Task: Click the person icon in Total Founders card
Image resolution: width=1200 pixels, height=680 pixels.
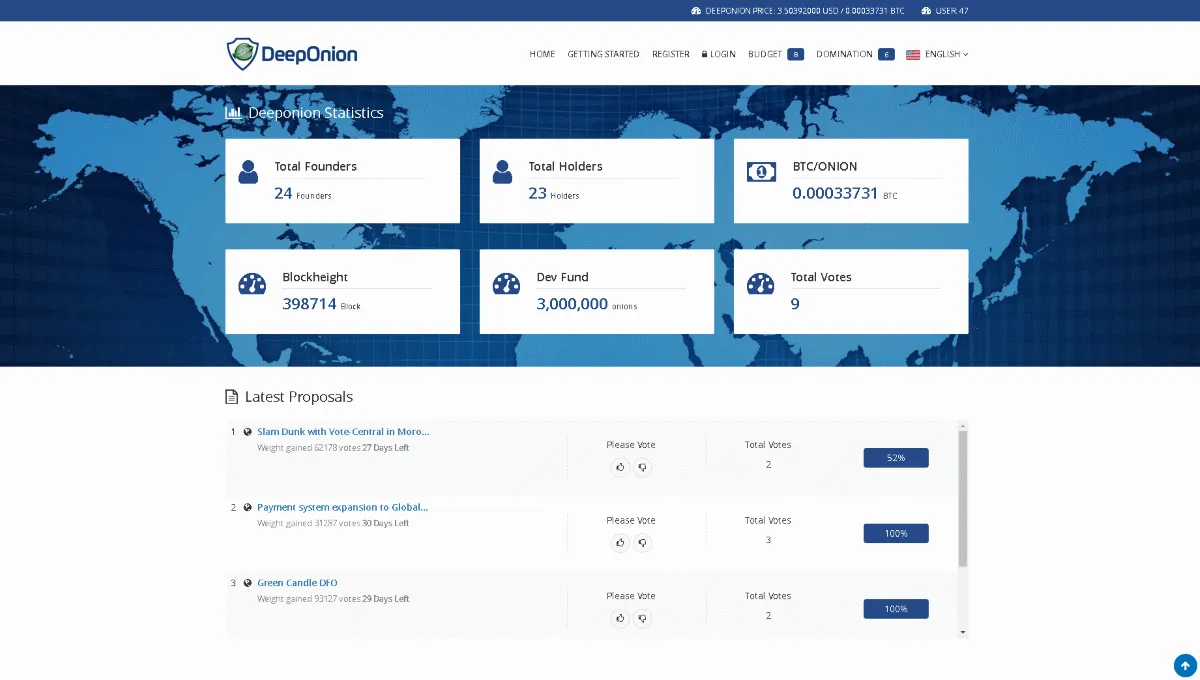Action: 248,172
